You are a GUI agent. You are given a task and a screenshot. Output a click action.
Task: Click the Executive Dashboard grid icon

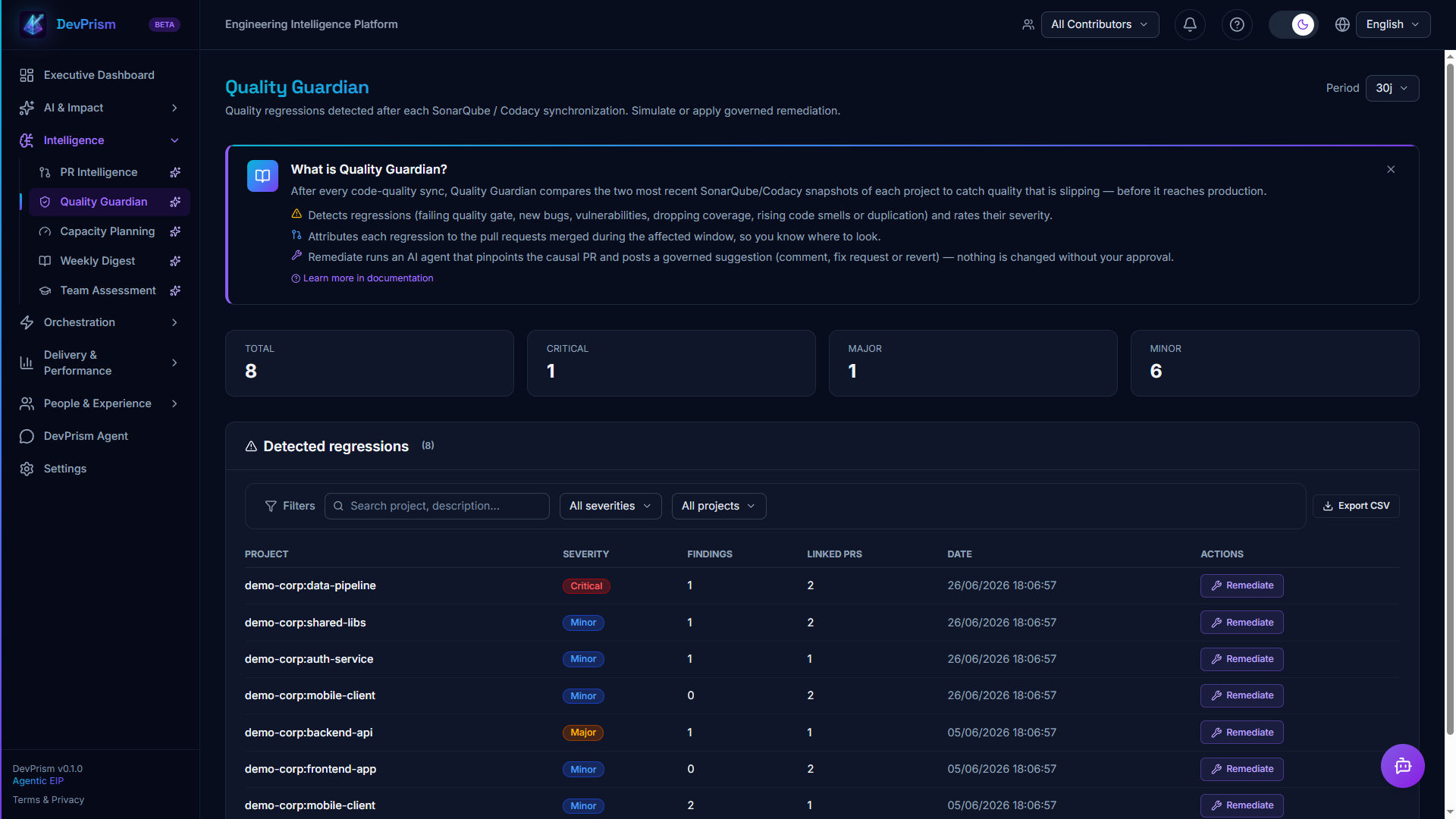click(27, 75)
